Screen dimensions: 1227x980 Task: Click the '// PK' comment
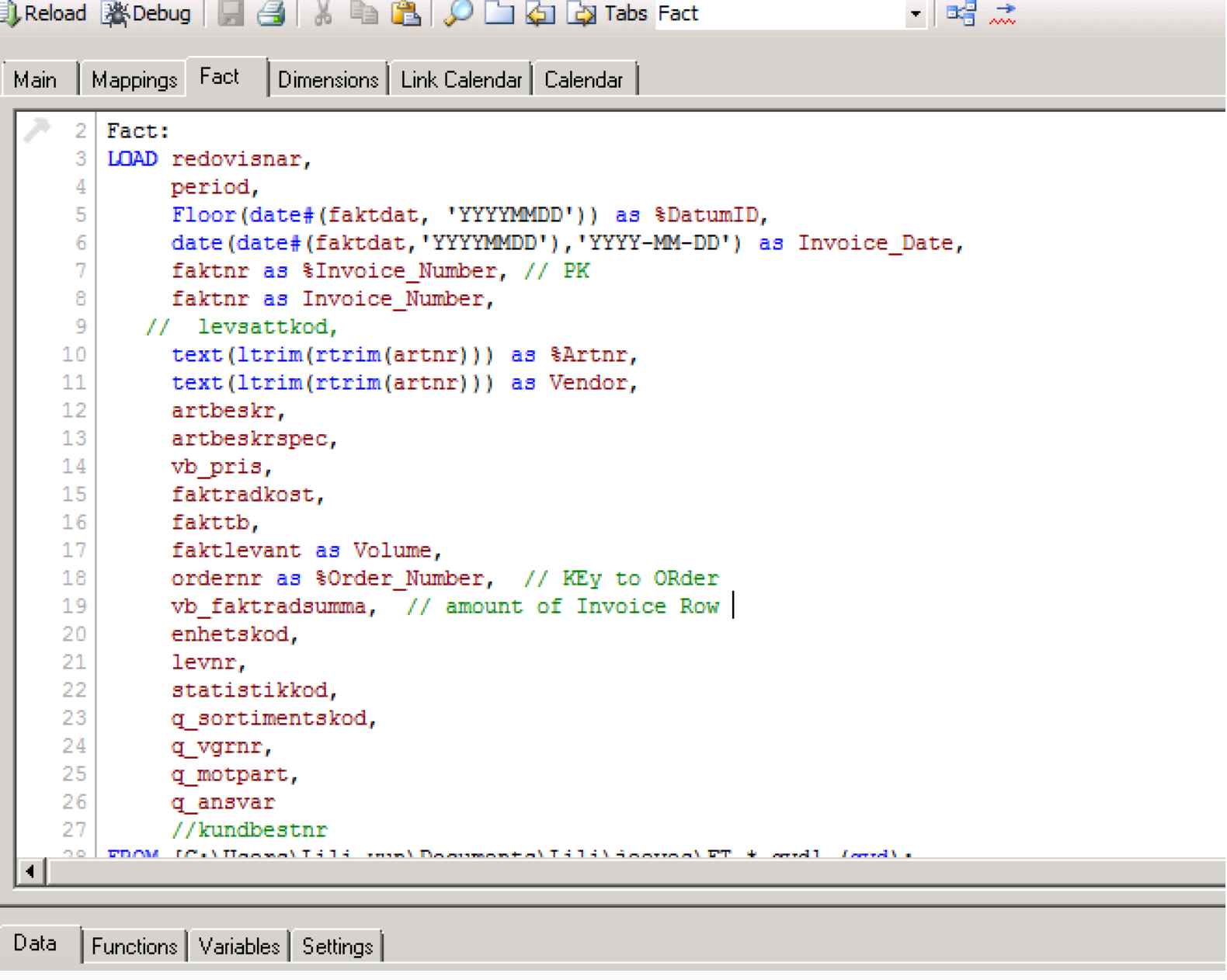557,271
